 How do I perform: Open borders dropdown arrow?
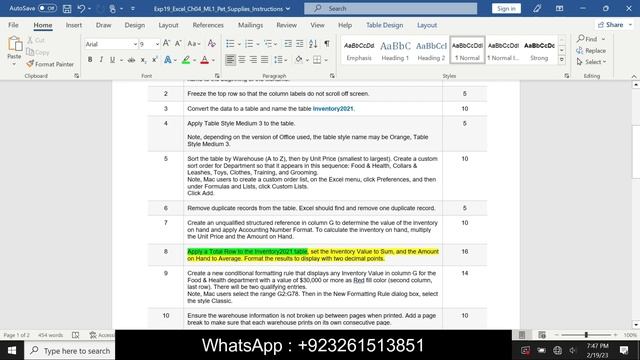click(x=326, y=60)
